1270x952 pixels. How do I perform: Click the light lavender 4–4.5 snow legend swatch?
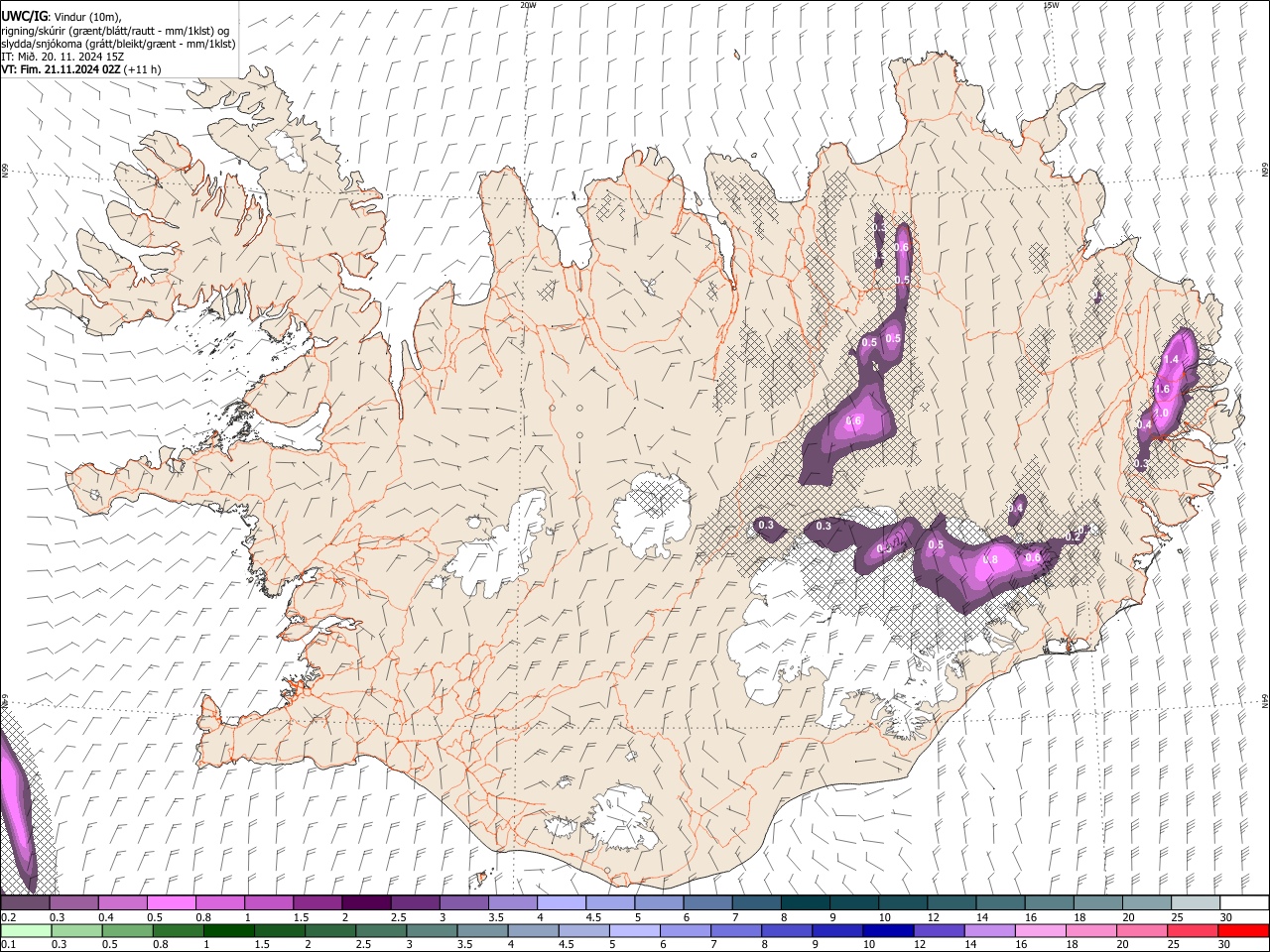point(561,903)
